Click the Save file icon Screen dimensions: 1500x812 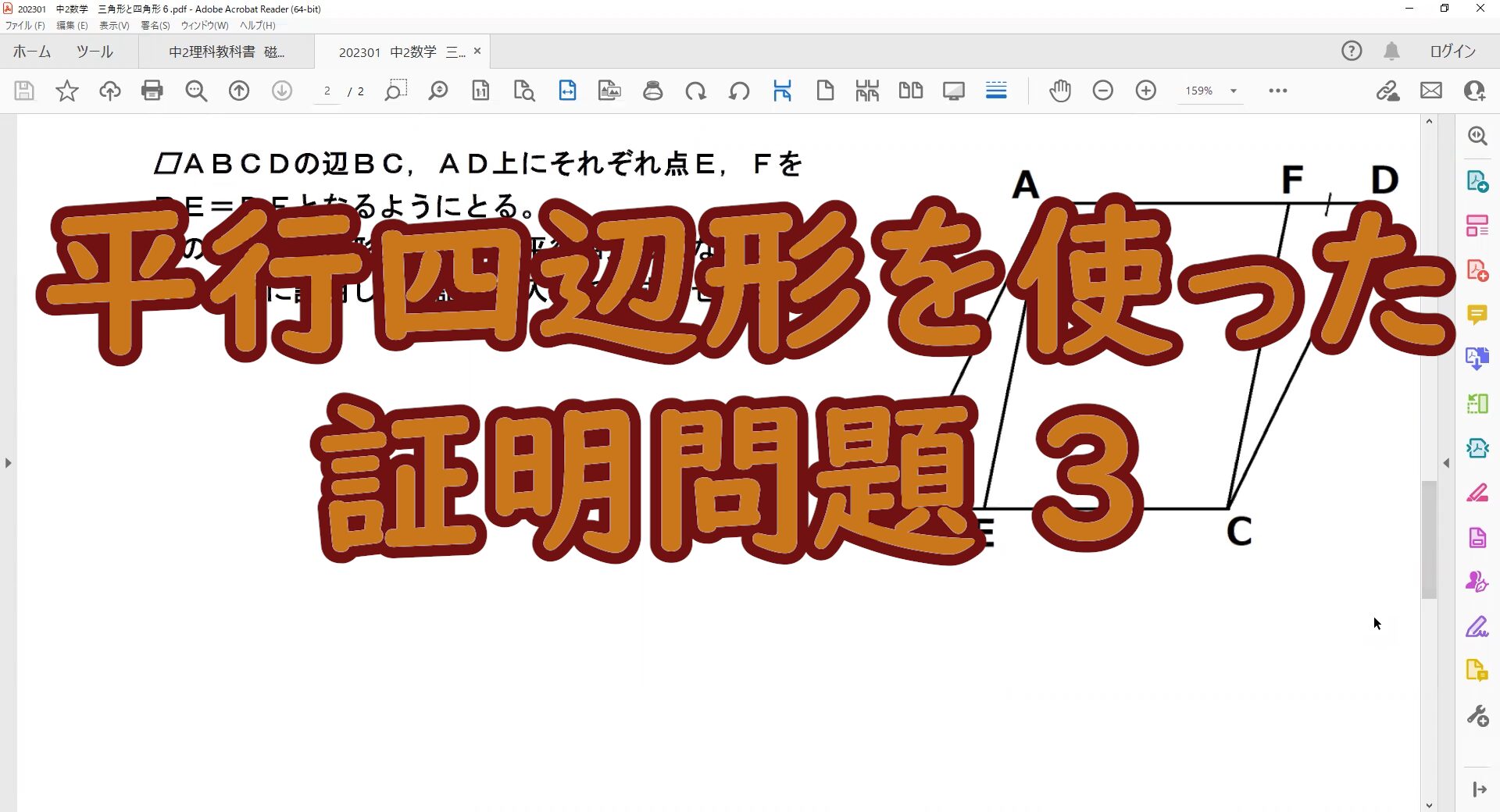(24, 91)
